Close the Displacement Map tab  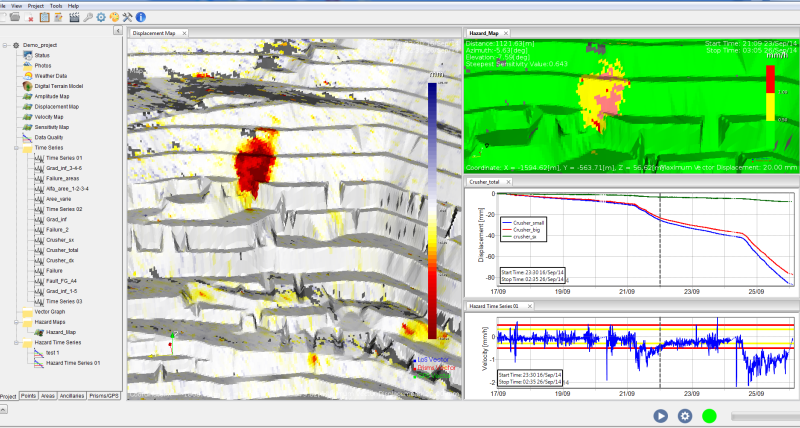click(182, 33)
